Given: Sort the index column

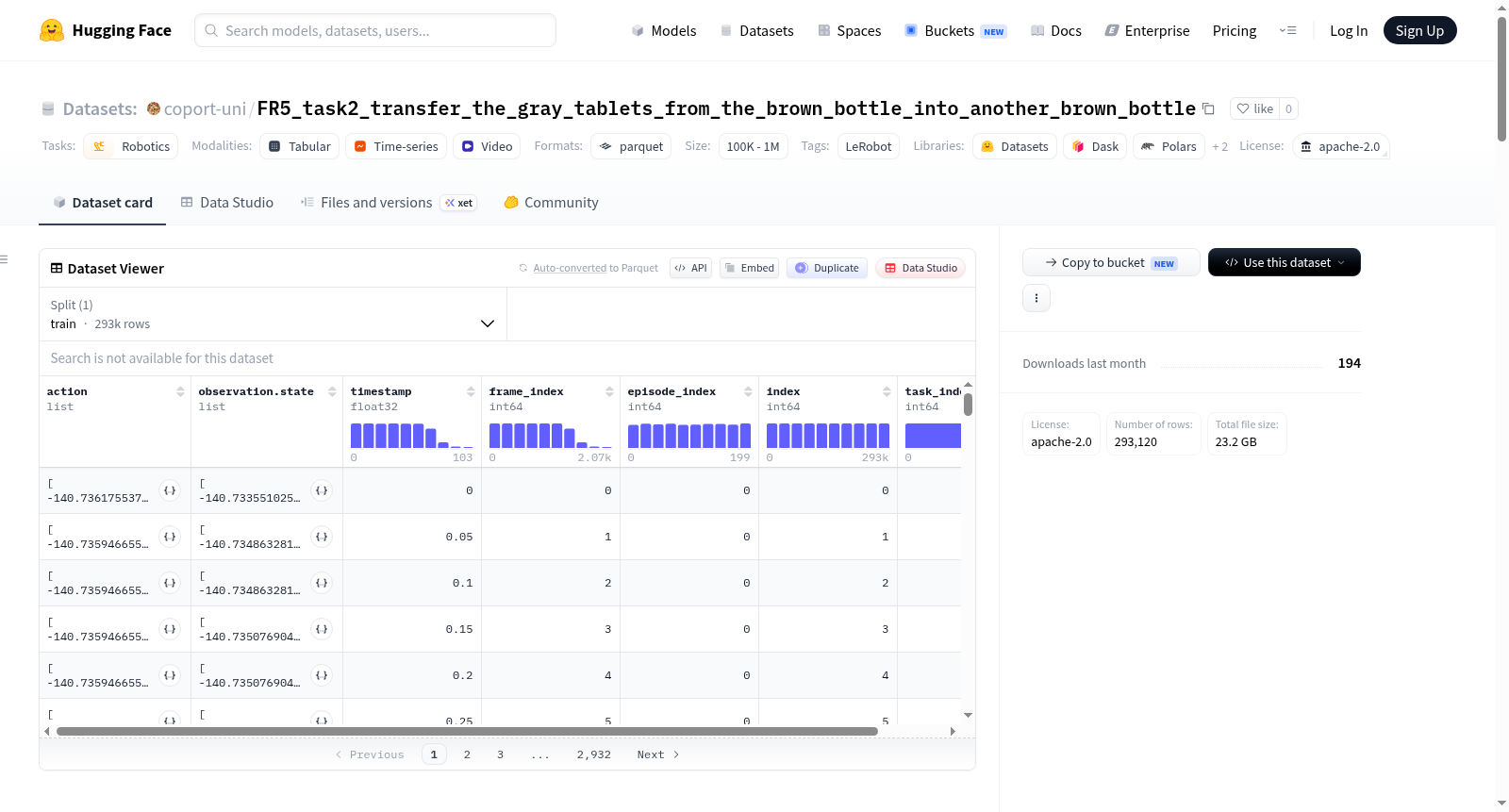Looking at the screenshot, I should [887, 391].
